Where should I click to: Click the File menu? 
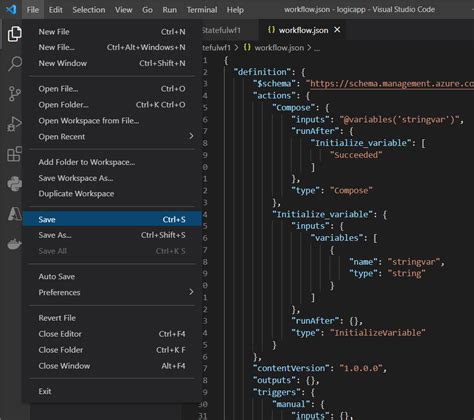(33, 10)
